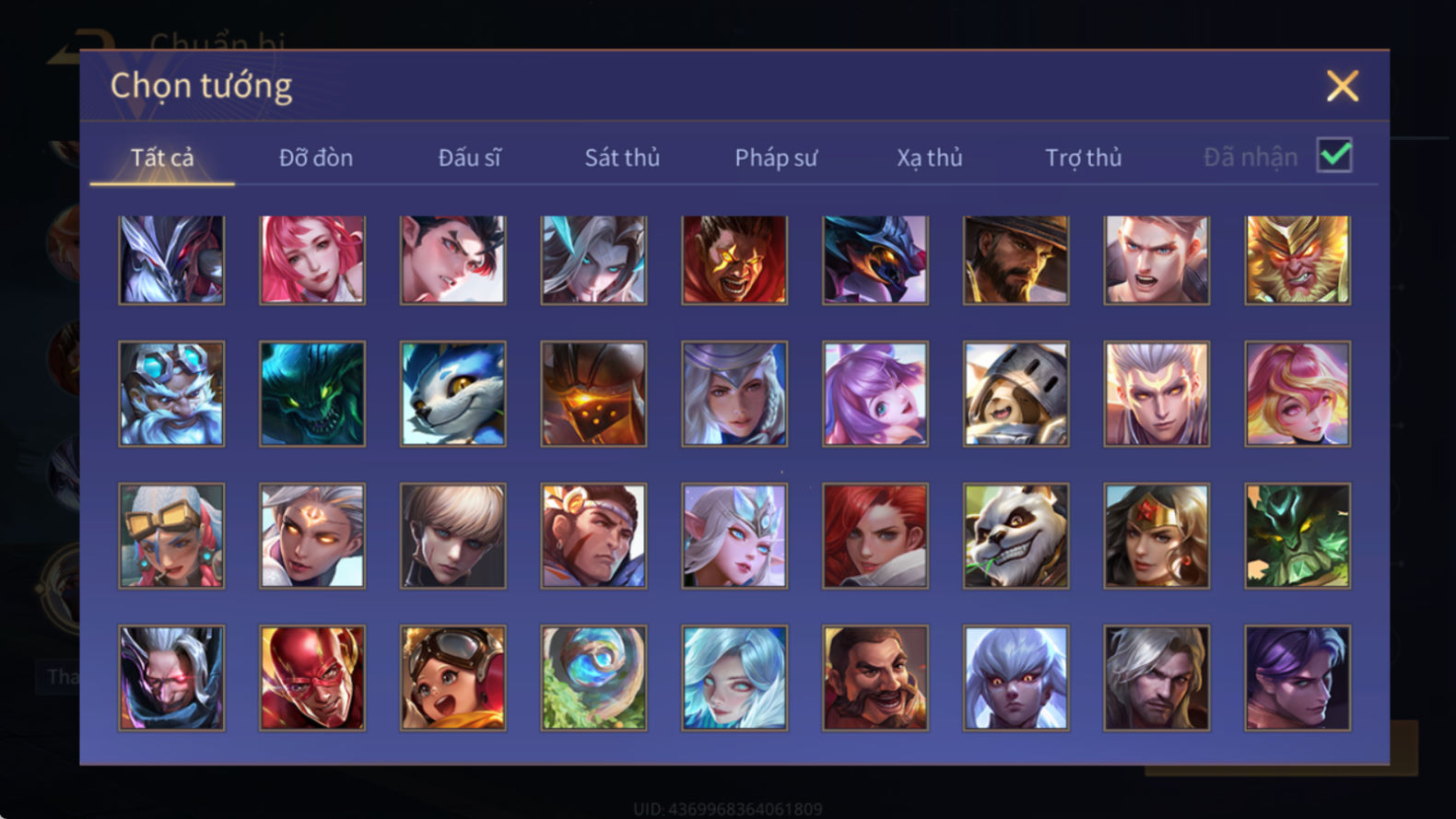Open the Trợ thủ tab
Screen dimensions: 1456x819
coord(1084,158)
